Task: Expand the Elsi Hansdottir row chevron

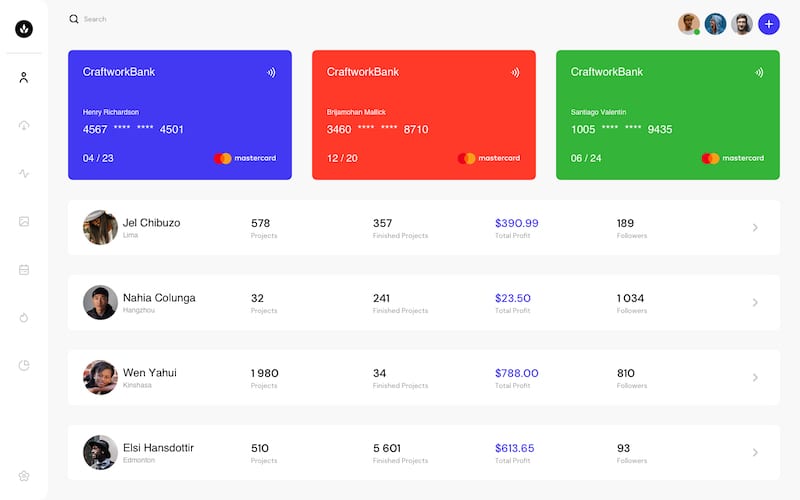Action: 755,452
